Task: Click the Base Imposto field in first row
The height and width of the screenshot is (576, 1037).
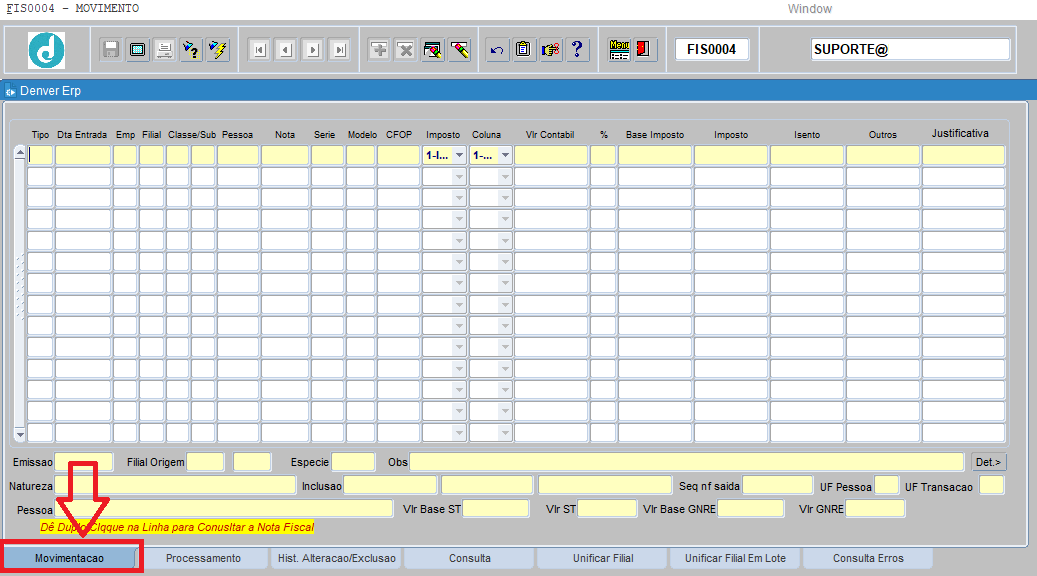Action: click(655, 155)
